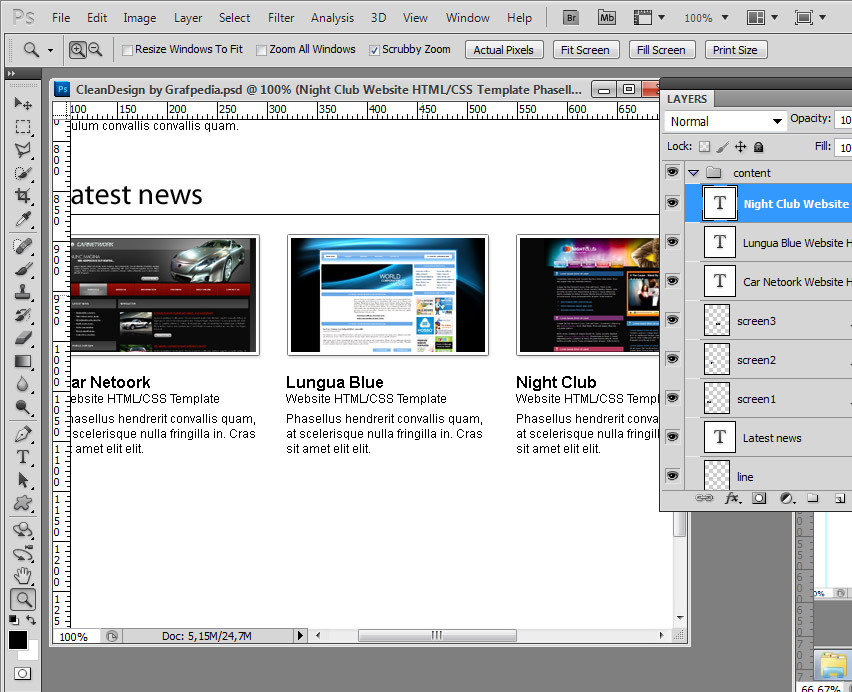Lock layer position

pyautogui.click(x=741, y=147)
